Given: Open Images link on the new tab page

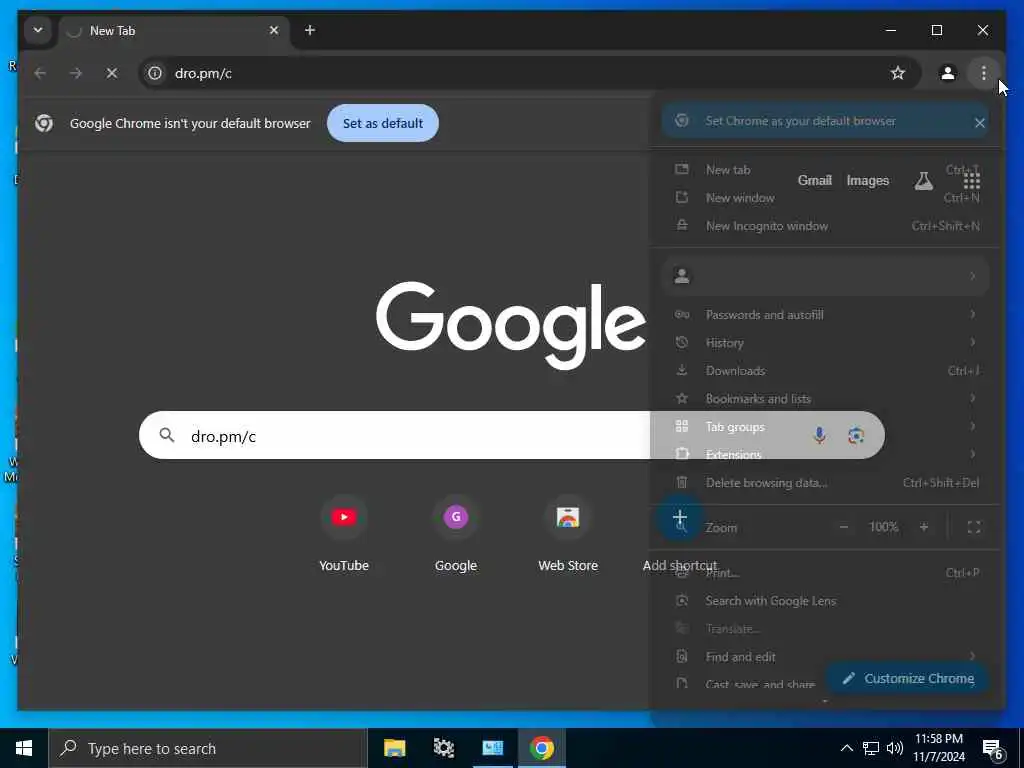Looking at the screenshot, I should tap(867, 181).
